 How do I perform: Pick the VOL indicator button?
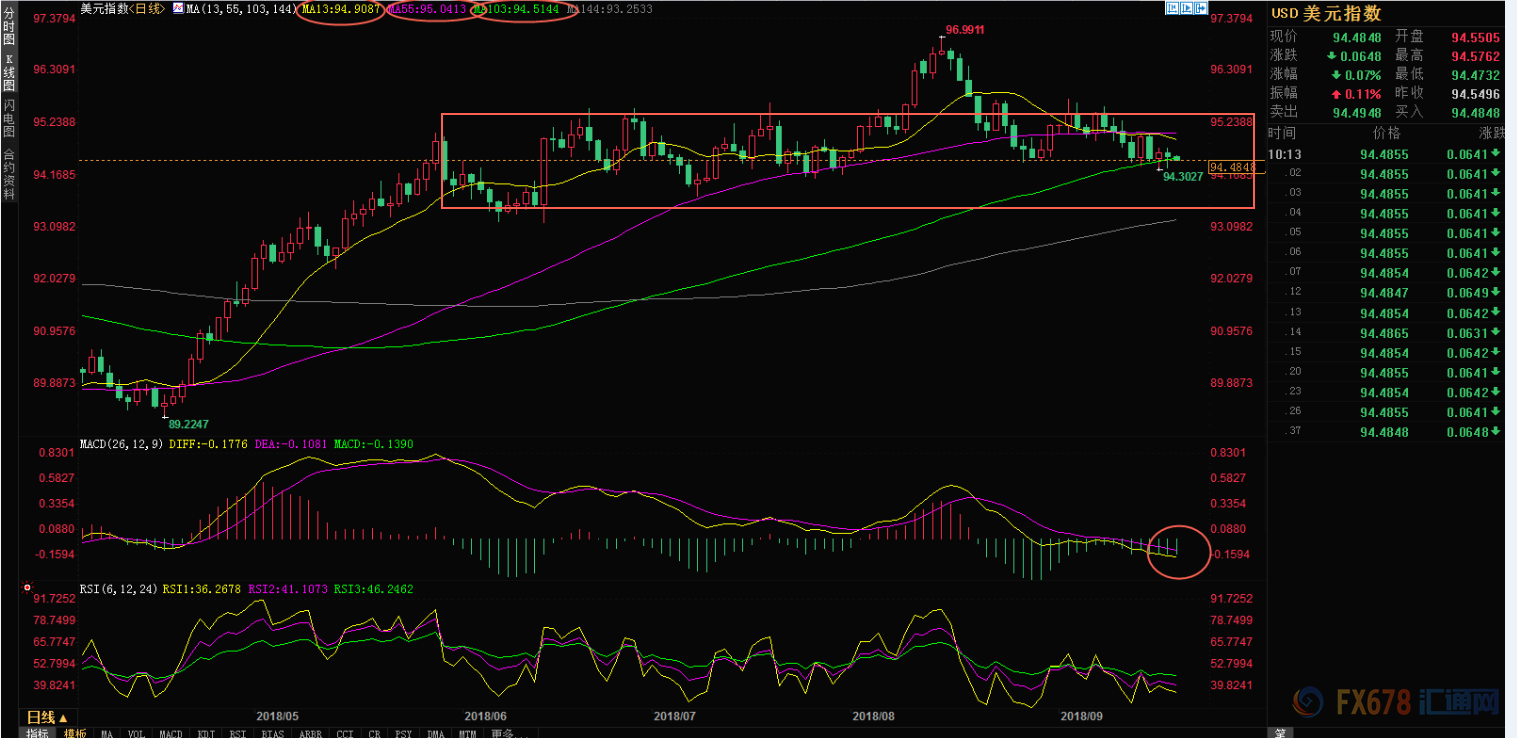[137, 733]
